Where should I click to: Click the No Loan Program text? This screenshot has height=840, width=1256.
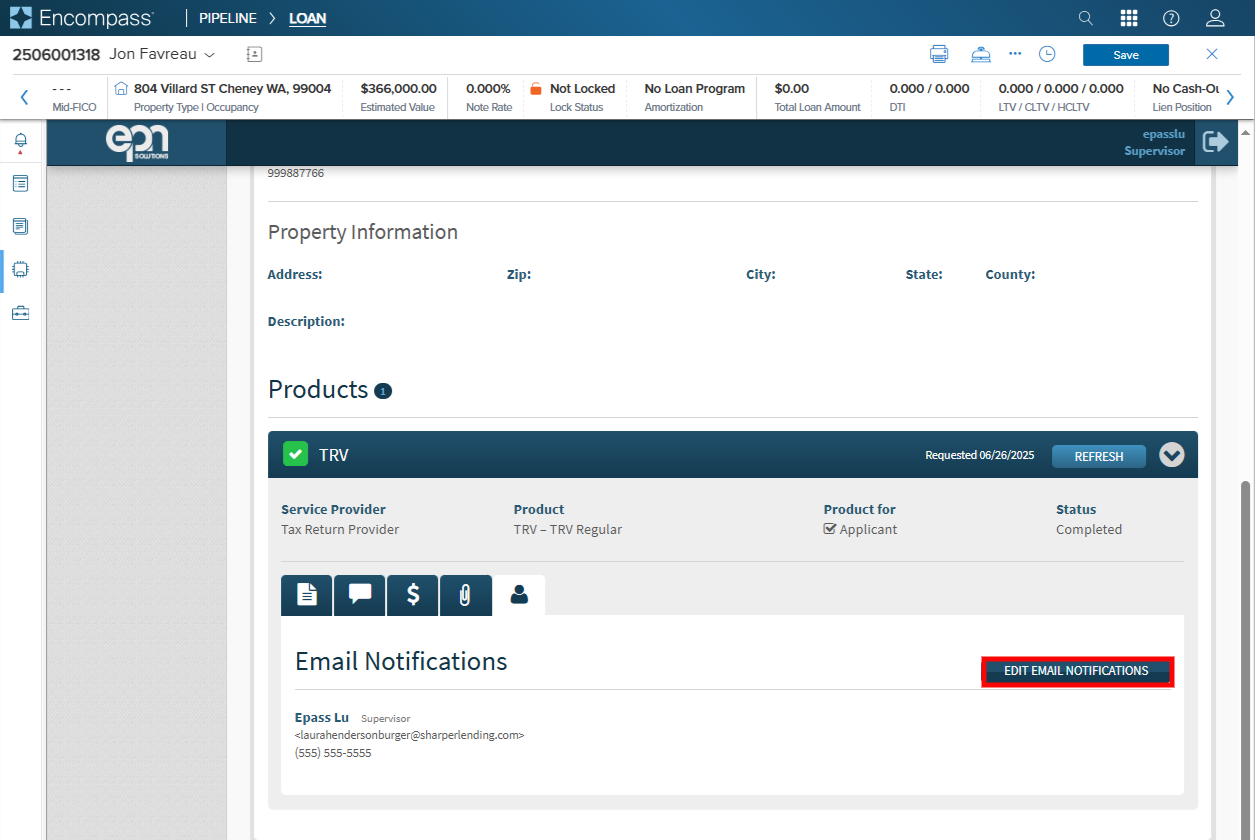(694, 89)
